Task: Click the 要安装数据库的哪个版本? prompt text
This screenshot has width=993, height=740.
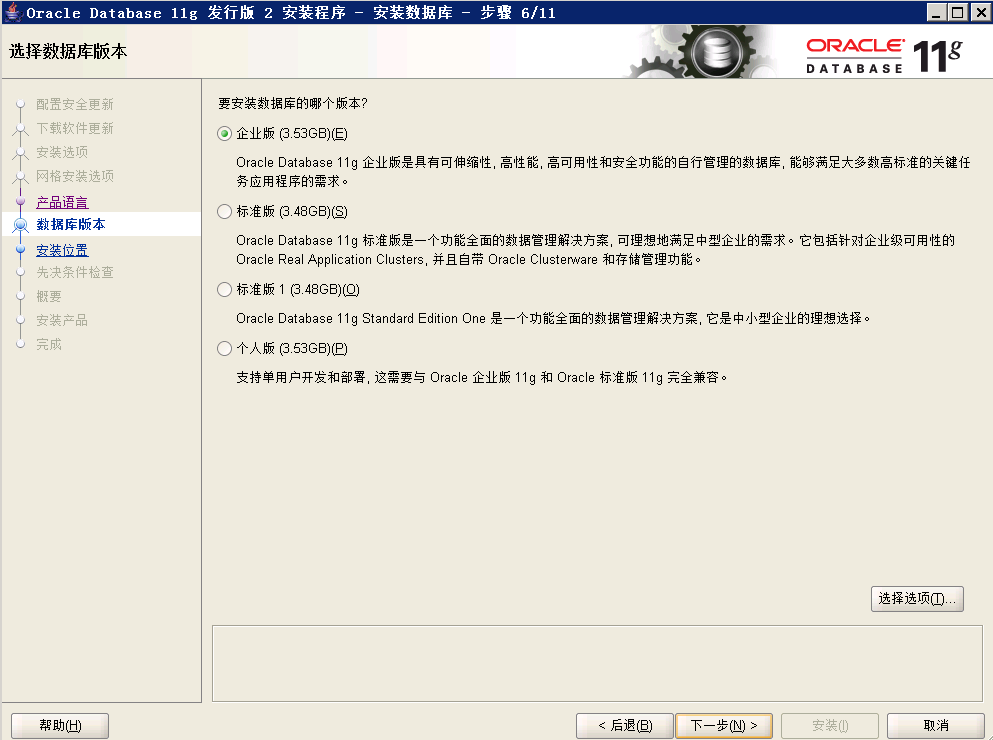Action: 293,103
